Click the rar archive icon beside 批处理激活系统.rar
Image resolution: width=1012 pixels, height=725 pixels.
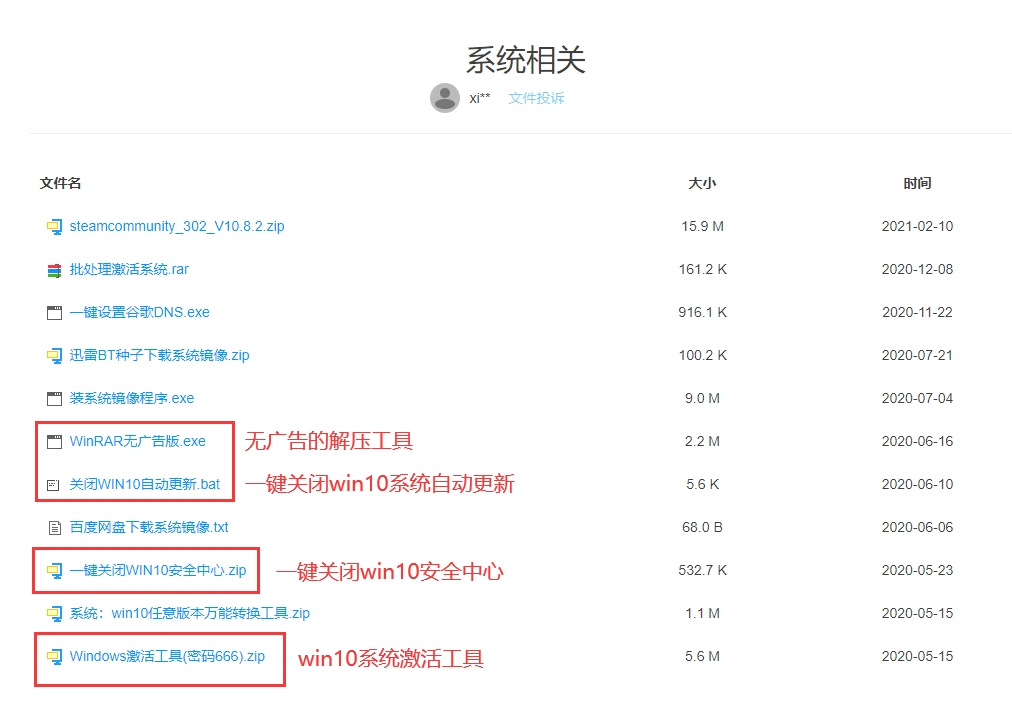point(54,270)
